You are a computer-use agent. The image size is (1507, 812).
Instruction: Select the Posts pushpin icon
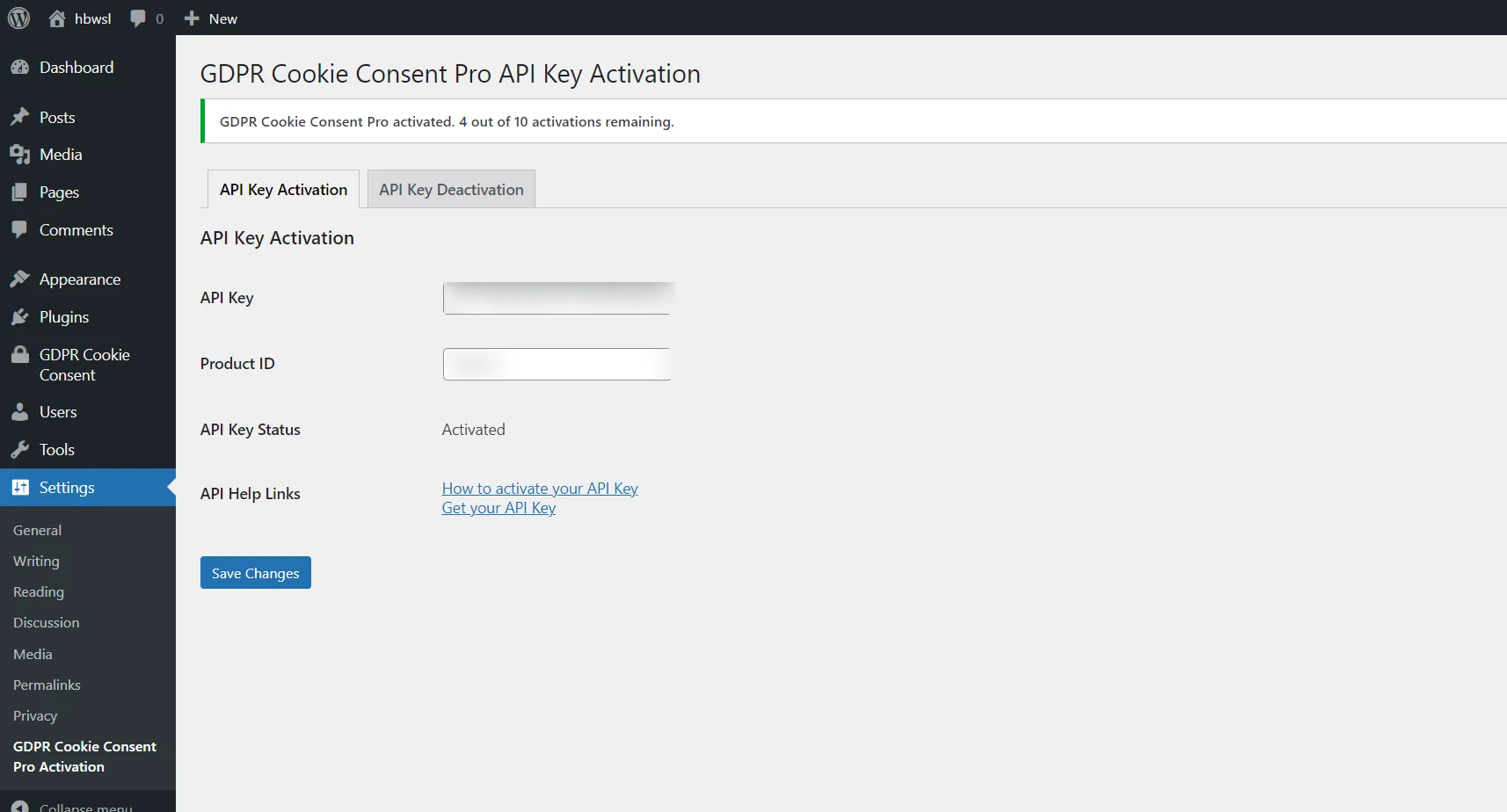(x=21, y=116)
